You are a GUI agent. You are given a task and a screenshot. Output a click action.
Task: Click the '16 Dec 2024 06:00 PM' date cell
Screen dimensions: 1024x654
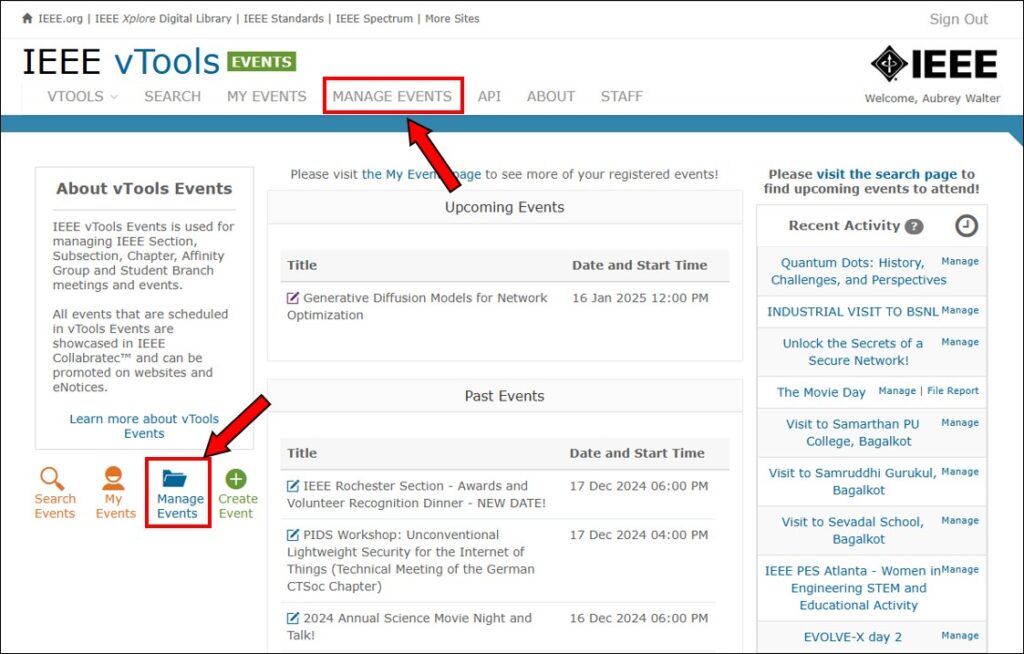pos(639,618)
